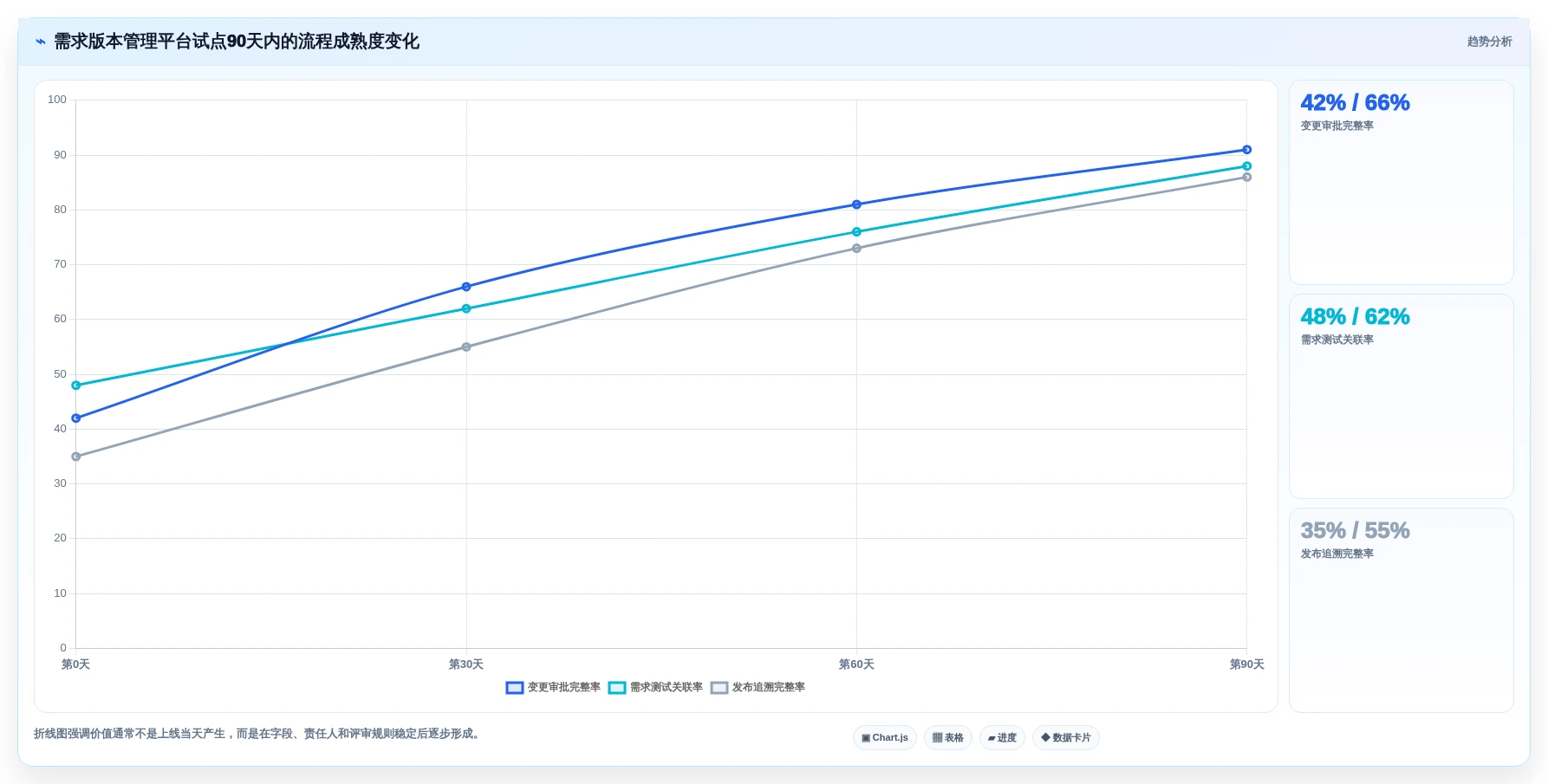
Task: Click the cyan 需求测试关联率 legend swatch
Action: [617, 688]
